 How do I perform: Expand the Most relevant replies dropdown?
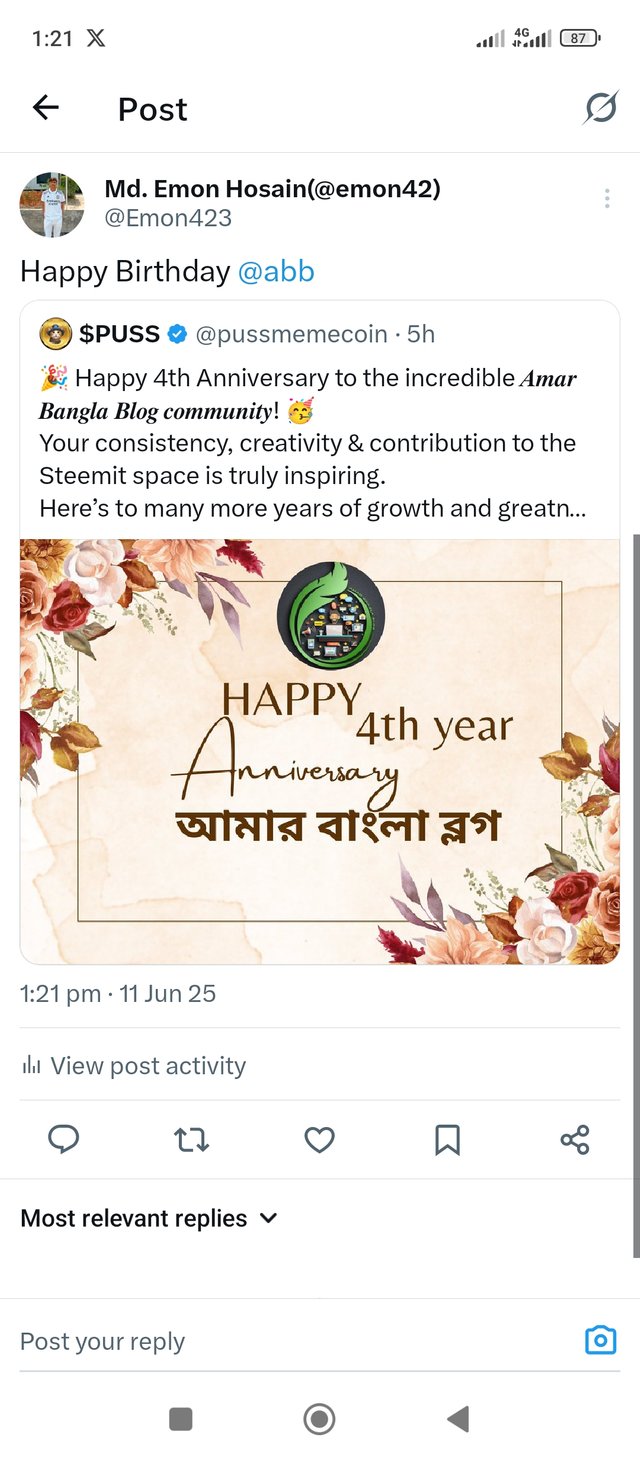click(x=148, y=1218)
